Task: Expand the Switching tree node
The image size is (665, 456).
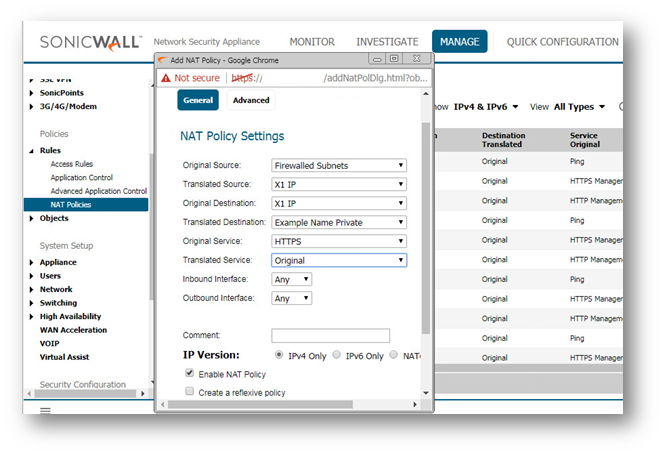Action: pos(31,303)
